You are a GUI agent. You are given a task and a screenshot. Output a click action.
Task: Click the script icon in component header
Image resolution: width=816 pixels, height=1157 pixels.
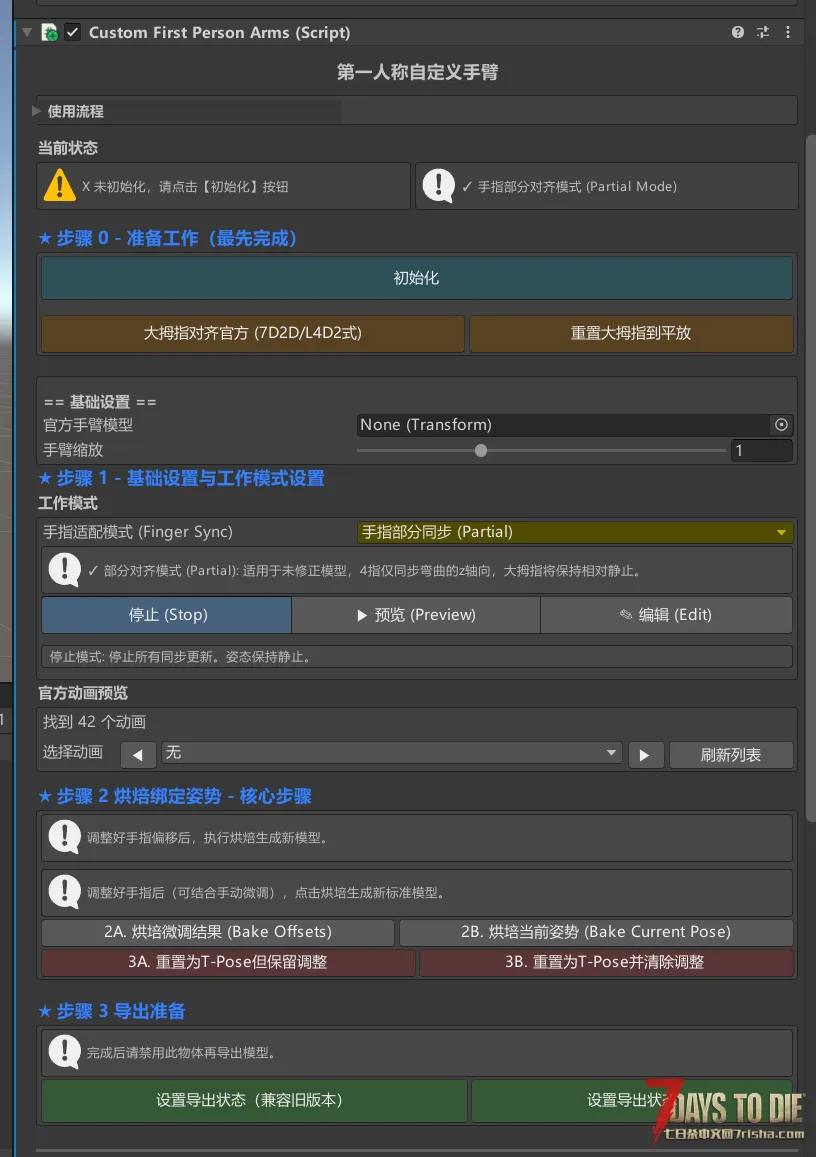coord(50,32)
